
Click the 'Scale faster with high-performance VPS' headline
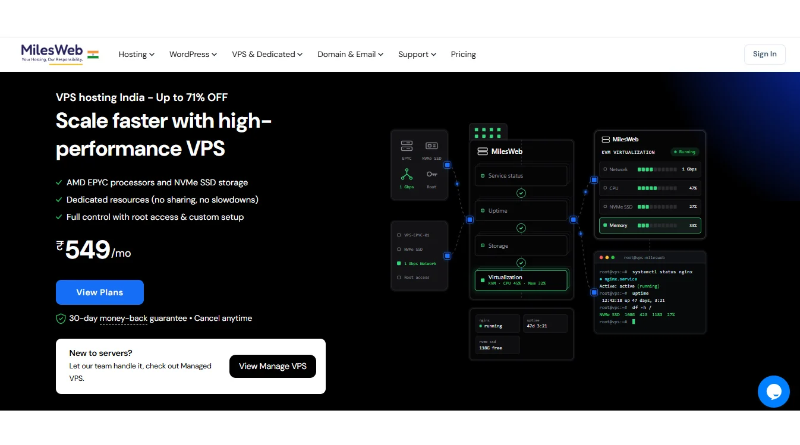tap(164, 135)
